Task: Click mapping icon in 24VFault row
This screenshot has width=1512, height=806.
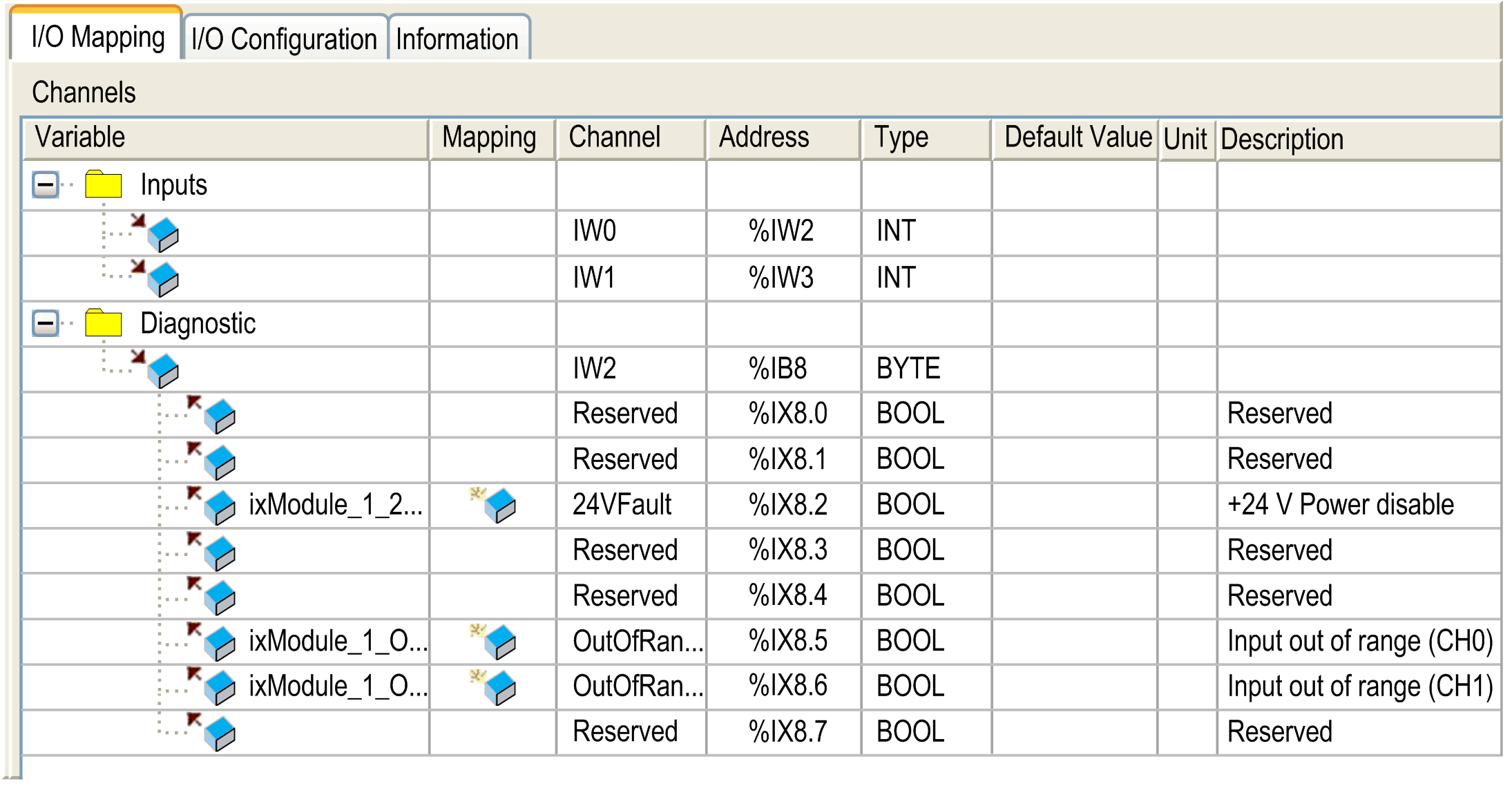Action: click(499, 506)
